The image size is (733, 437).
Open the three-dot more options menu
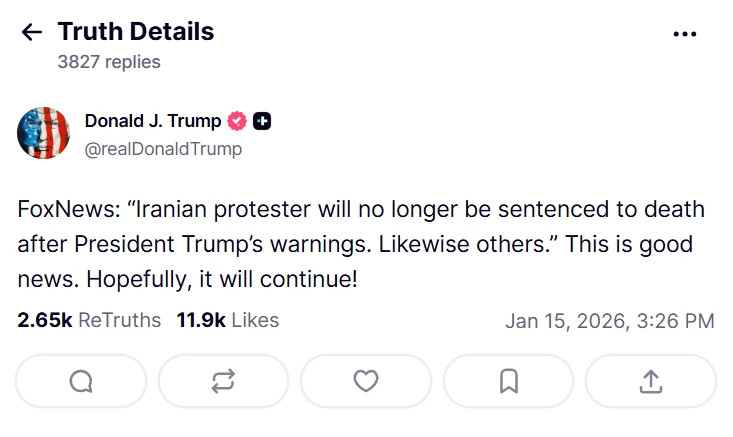(684, 33)
